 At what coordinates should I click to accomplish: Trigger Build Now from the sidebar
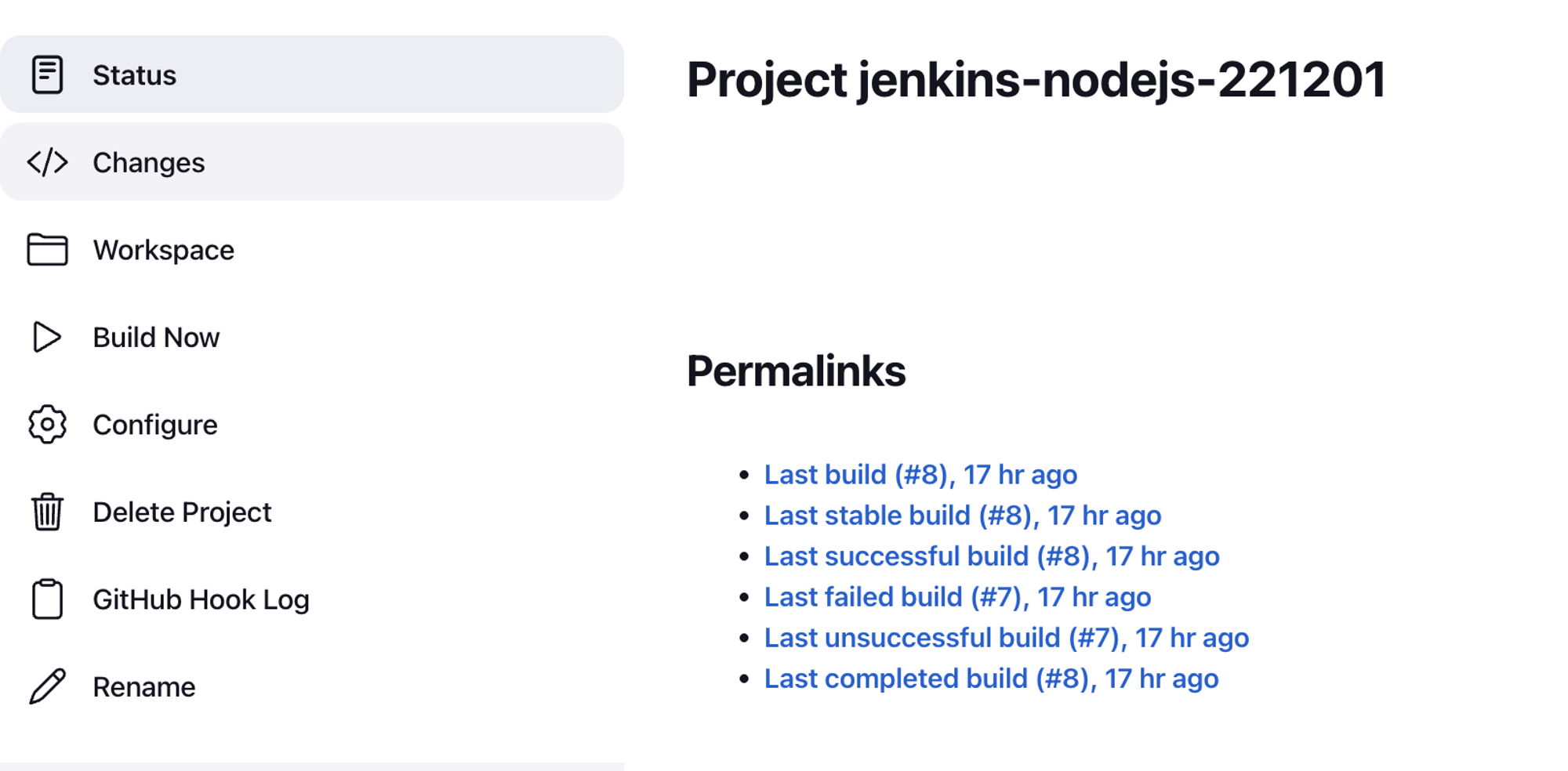coord(312,337)
